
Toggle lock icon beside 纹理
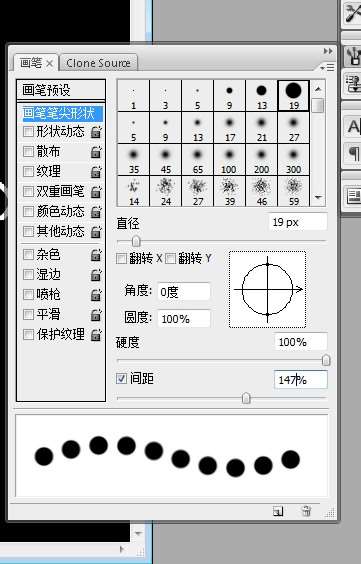click(x=96, y=172)
